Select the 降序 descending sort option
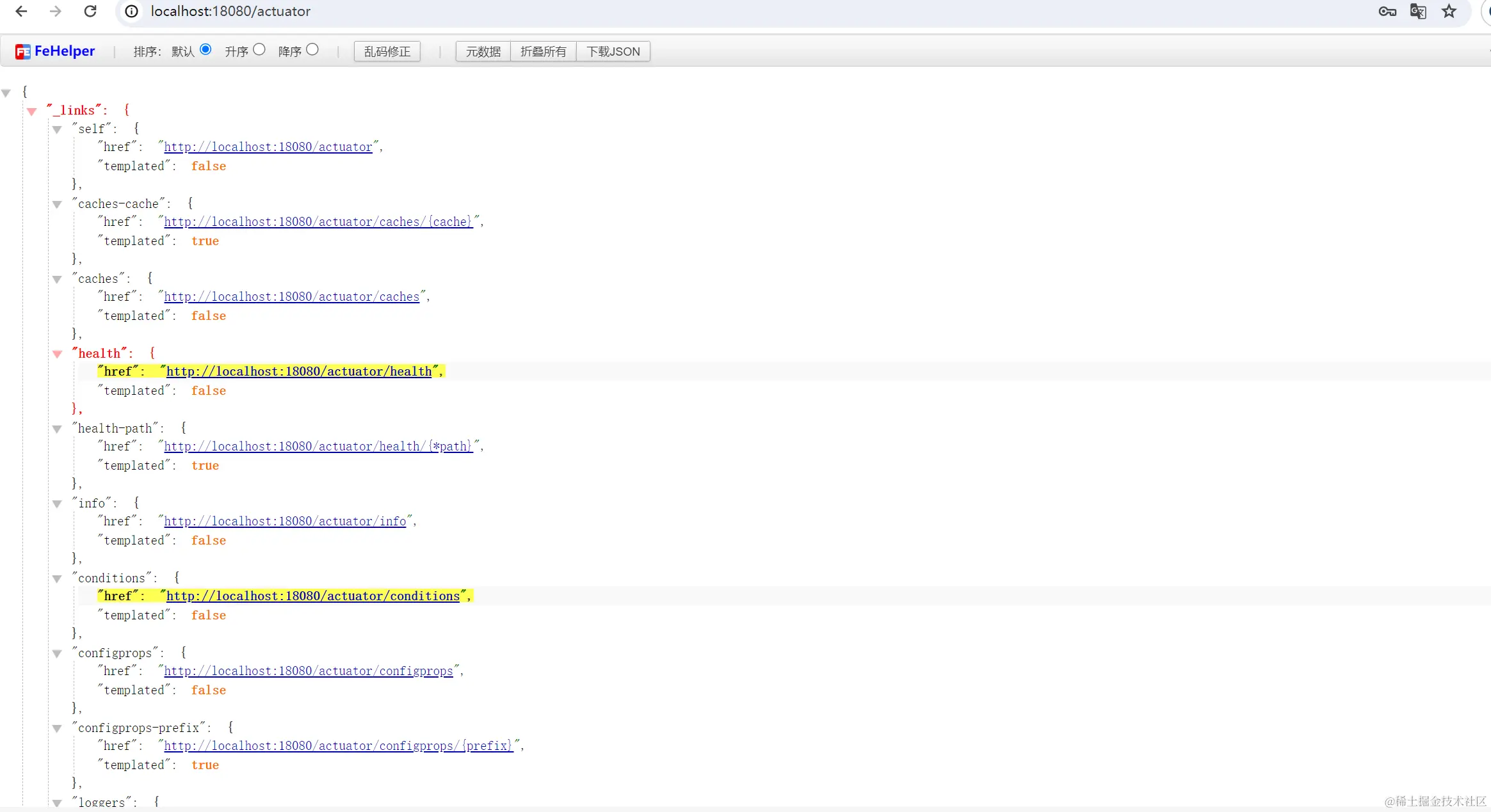Screen dimensions: 1491x812 point(312,50)
